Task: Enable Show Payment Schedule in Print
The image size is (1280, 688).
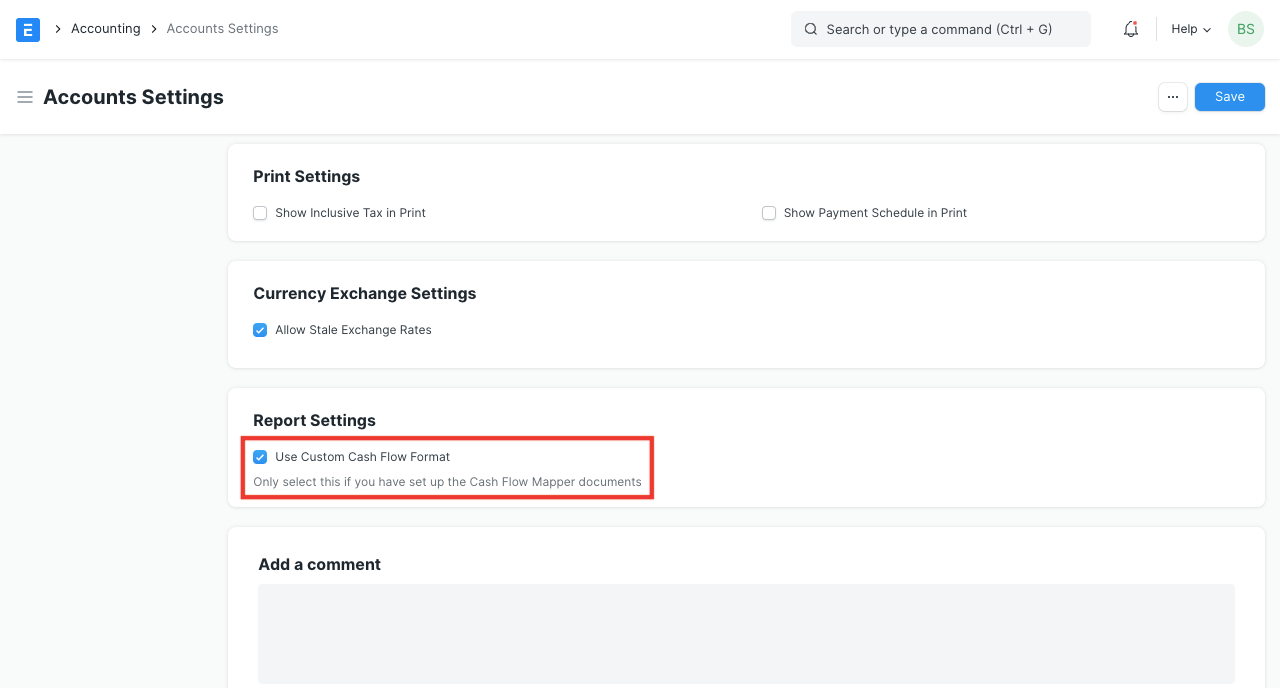Action: click(769, 213)
